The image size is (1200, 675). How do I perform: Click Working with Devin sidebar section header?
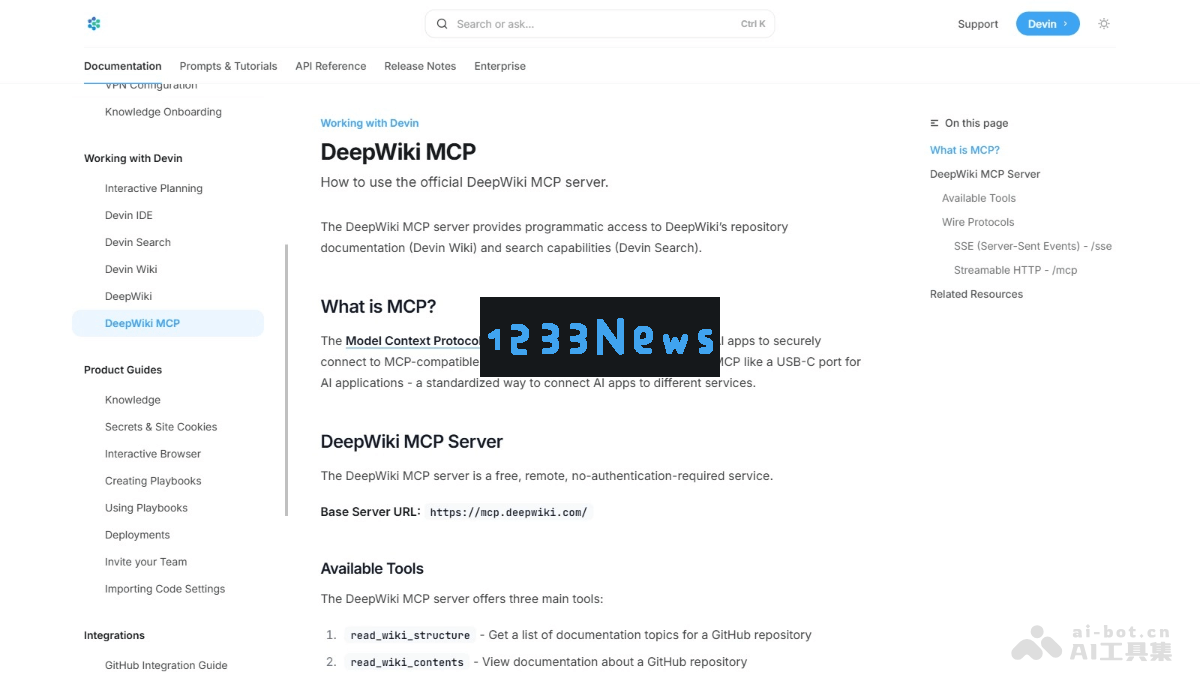click(x=133, y=158)
